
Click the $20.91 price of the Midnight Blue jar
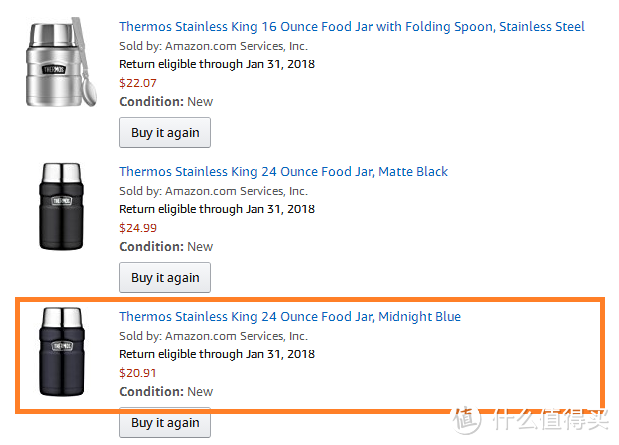click(138, 373)
